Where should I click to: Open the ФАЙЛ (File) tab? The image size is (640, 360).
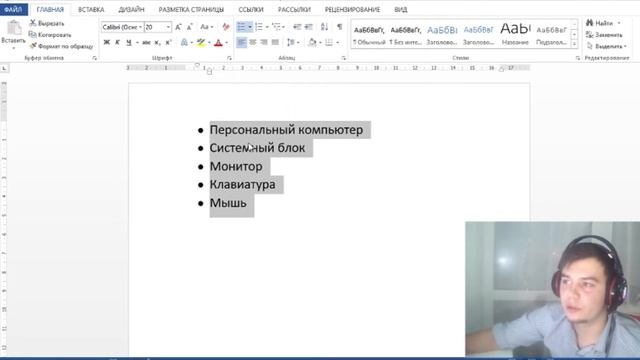(x=13, y=9)
